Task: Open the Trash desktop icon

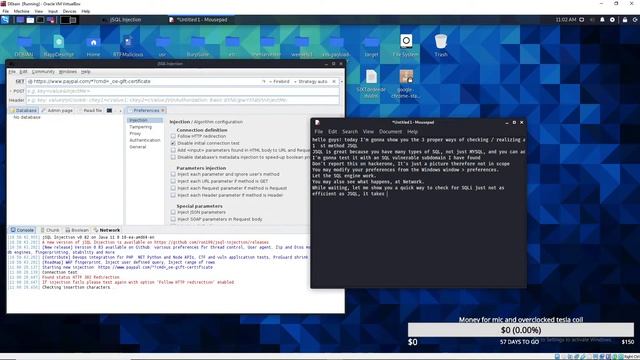Action: pyautogui.click(x=441, y=45)
